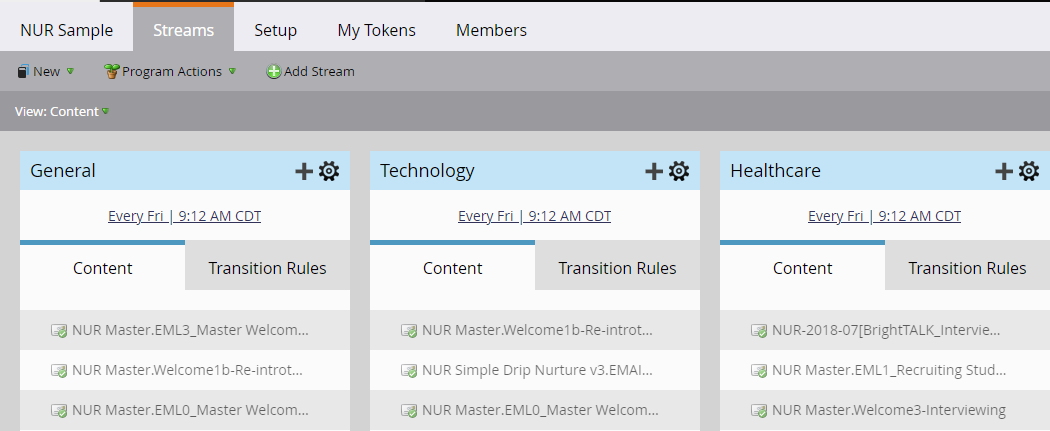Open Healthcare stream gear settings

point(1029,171)
